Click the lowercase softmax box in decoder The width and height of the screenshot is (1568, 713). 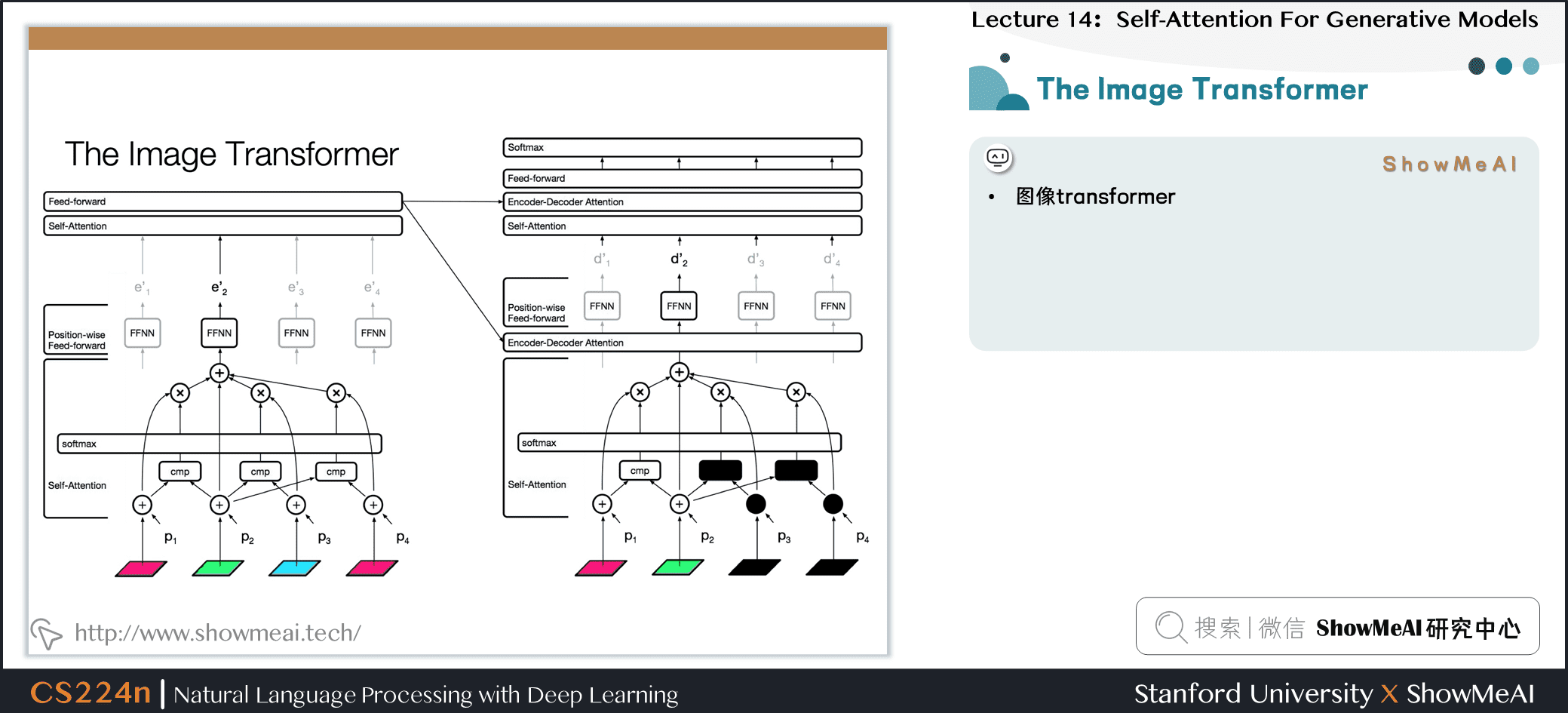click(x=680, y=443)
